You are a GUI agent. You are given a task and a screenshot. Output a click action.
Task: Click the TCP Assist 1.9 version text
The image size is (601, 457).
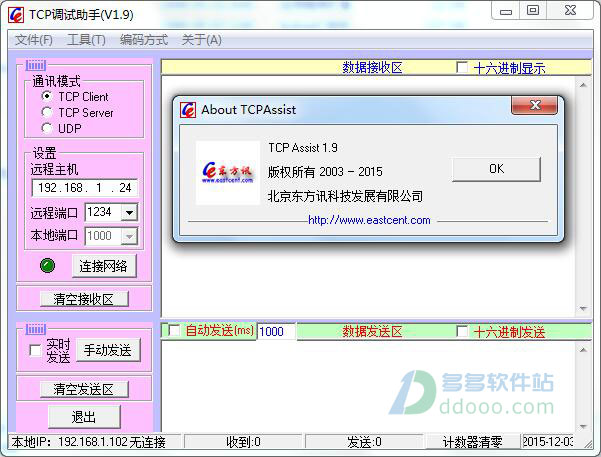point(303,148)
